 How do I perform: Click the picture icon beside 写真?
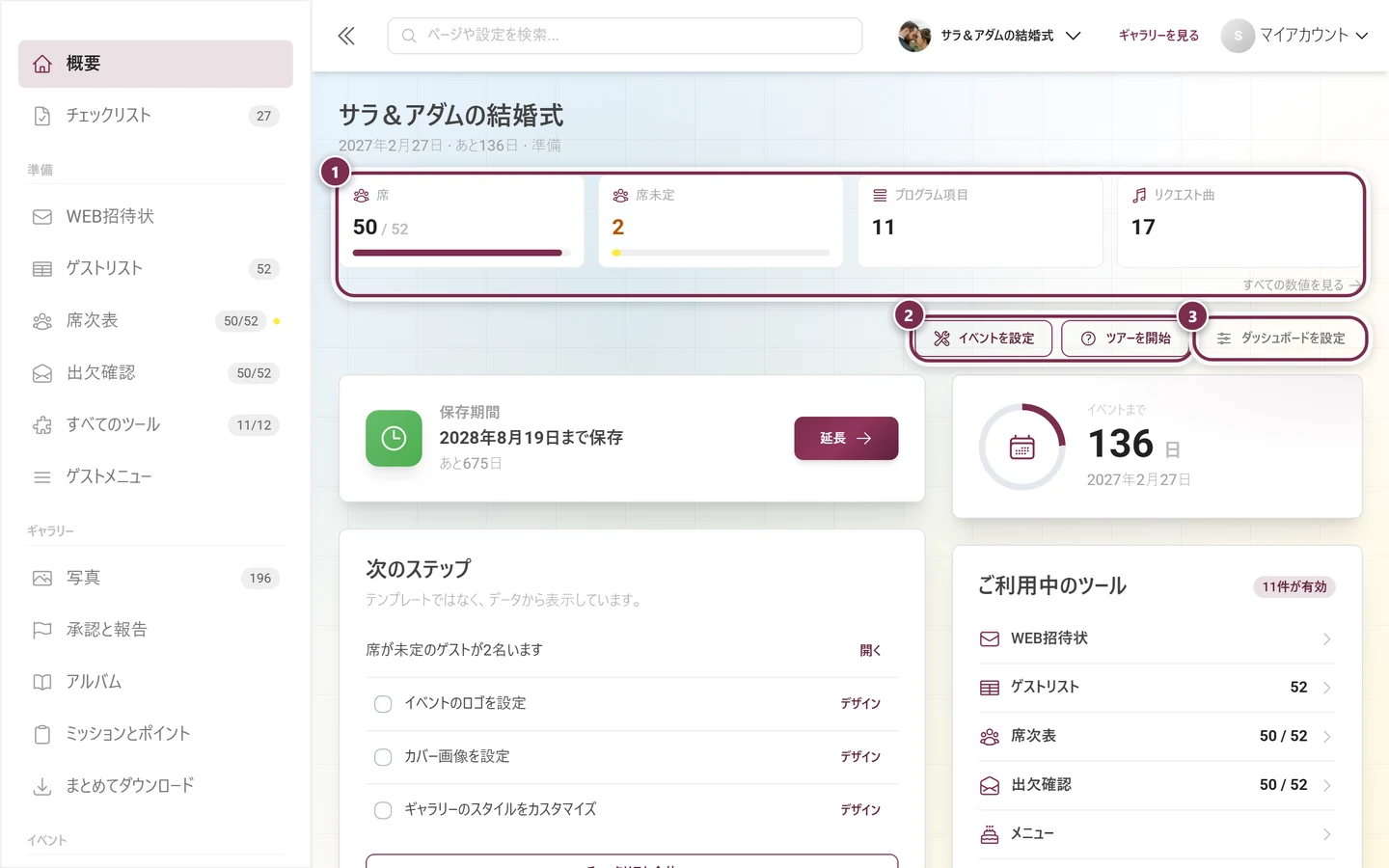coord(42,579)
